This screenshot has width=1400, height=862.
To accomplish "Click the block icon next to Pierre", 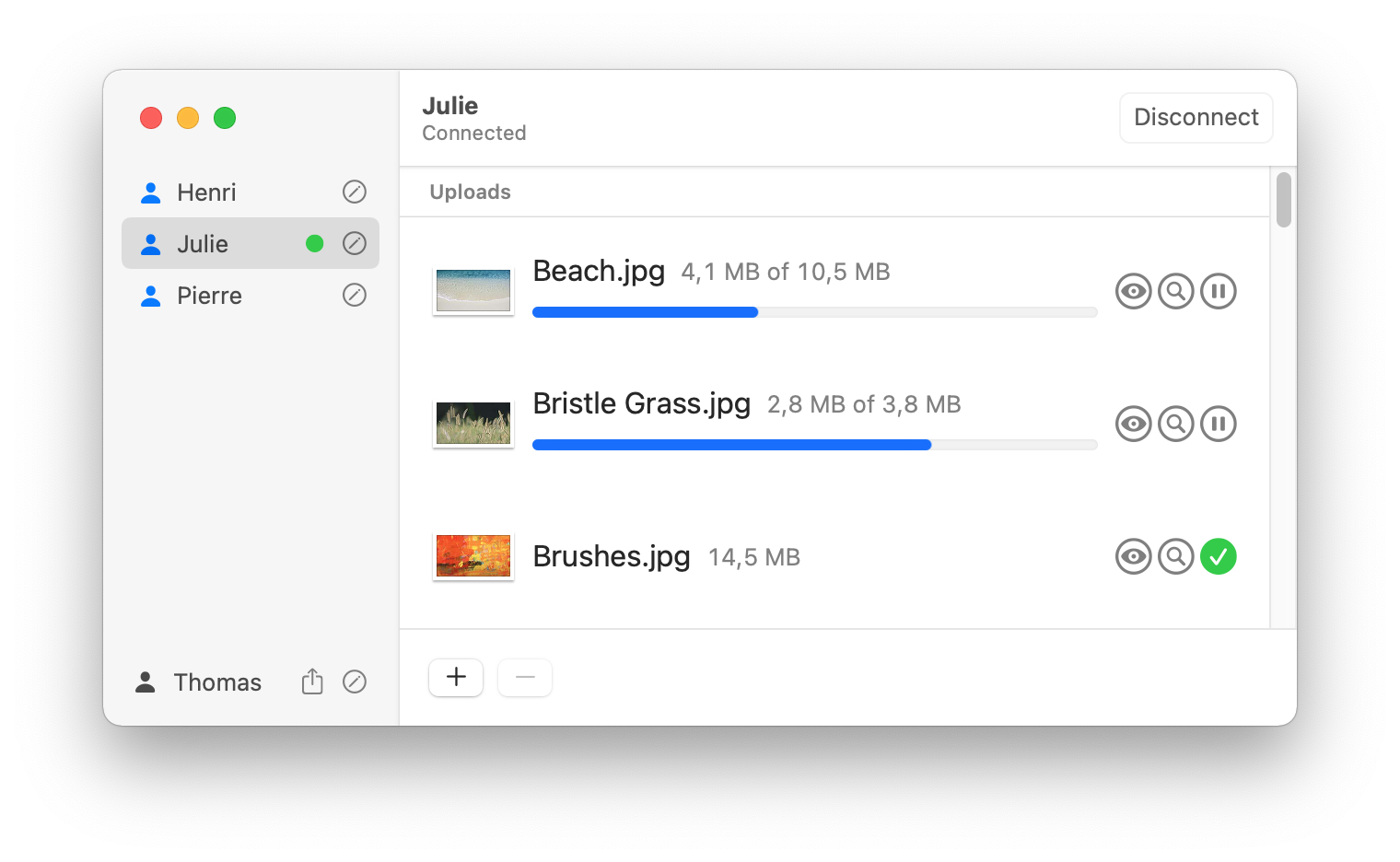I will 355,295.
